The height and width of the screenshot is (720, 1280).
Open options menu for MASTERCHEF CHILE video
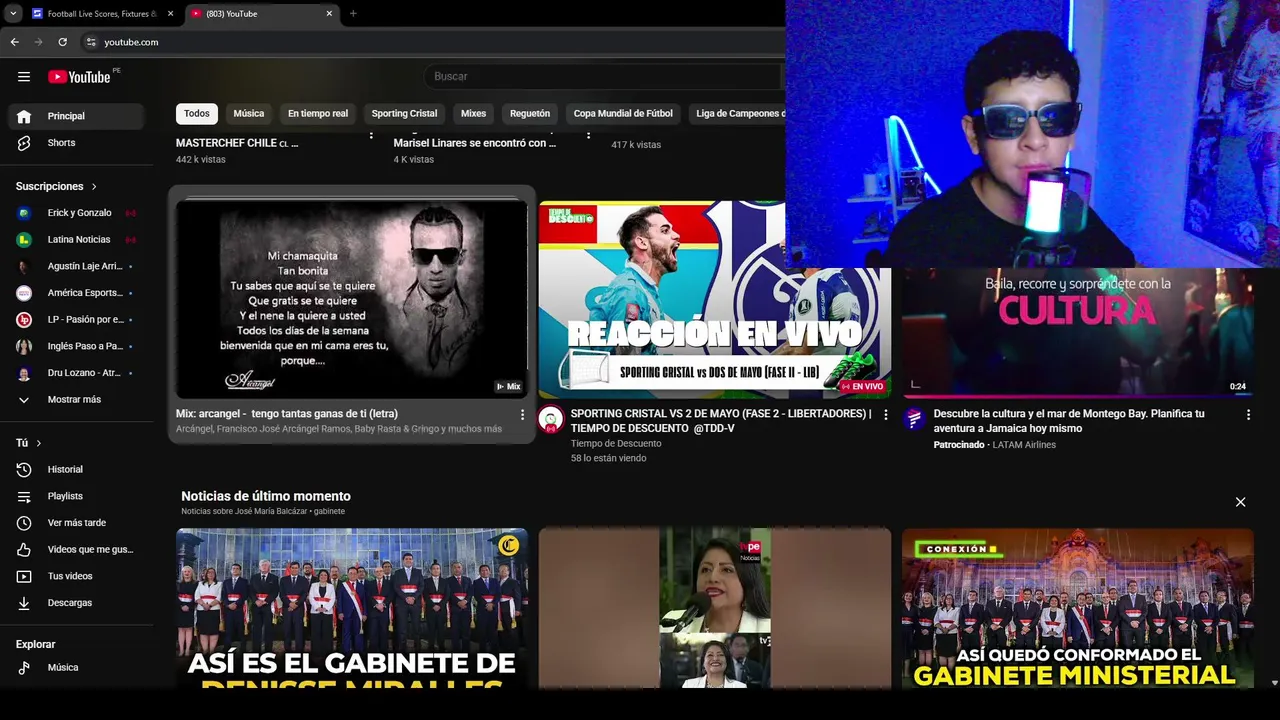click(371, 135)
